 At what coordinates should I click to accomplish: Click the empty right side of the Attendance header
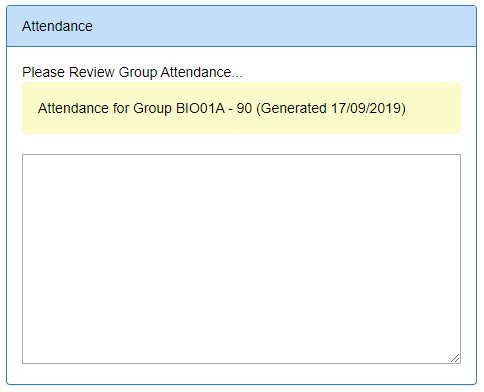[x=283, y=26]
